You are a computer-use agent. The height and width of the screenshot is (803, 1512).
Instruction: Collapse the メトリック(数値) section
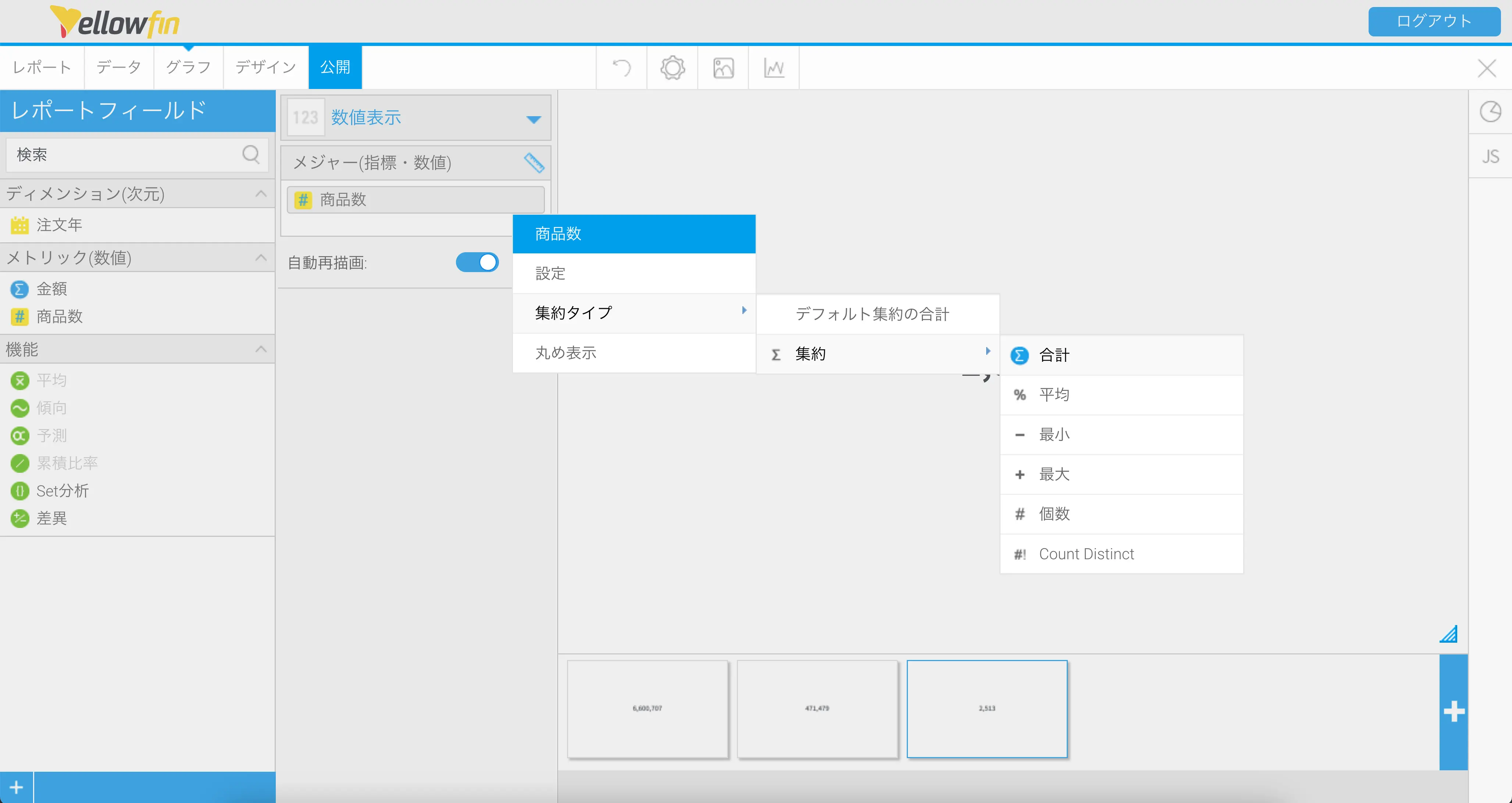click(x=261, y=258)
